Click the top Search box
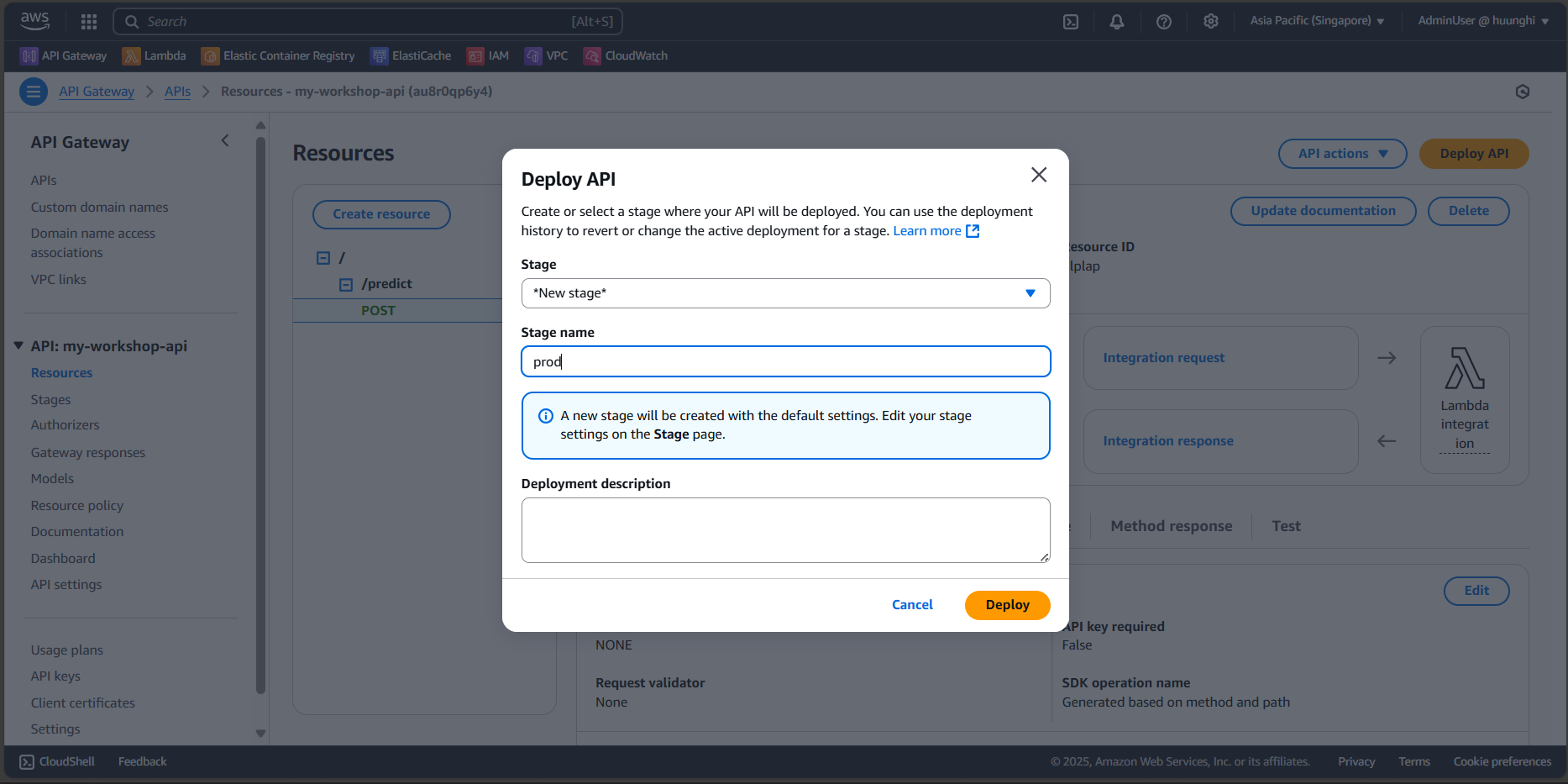The height and width of the screenshot is (784, 1568). pyautogui.click(x=368, y=22)
